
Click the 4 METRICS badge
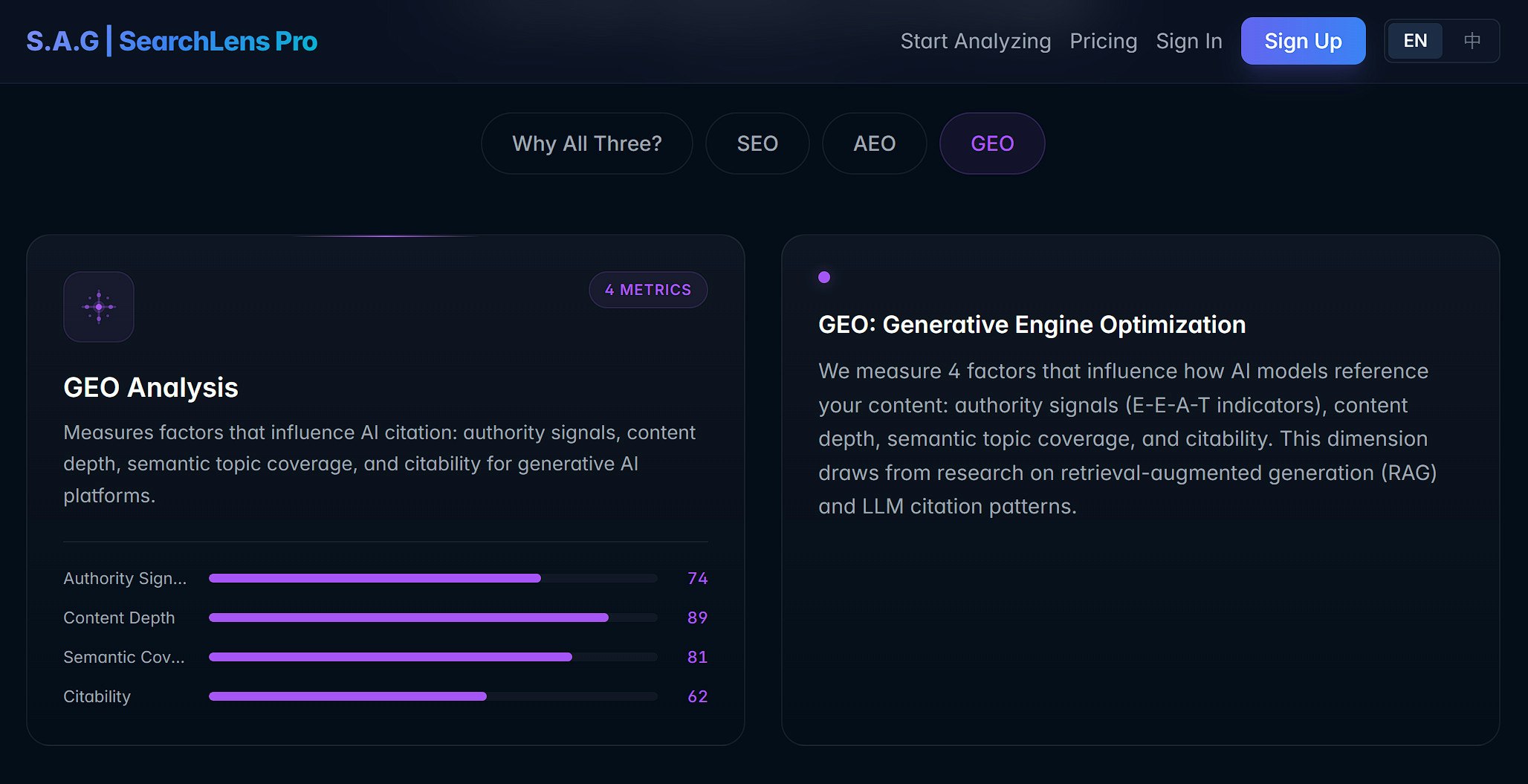point(647,290)
